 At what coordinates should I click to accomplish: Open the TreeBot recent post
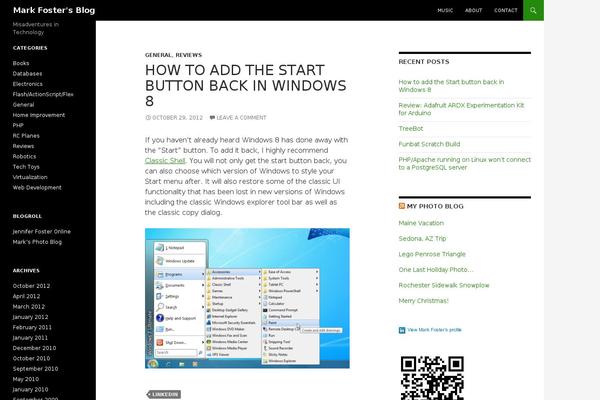[x=411, y=129]
